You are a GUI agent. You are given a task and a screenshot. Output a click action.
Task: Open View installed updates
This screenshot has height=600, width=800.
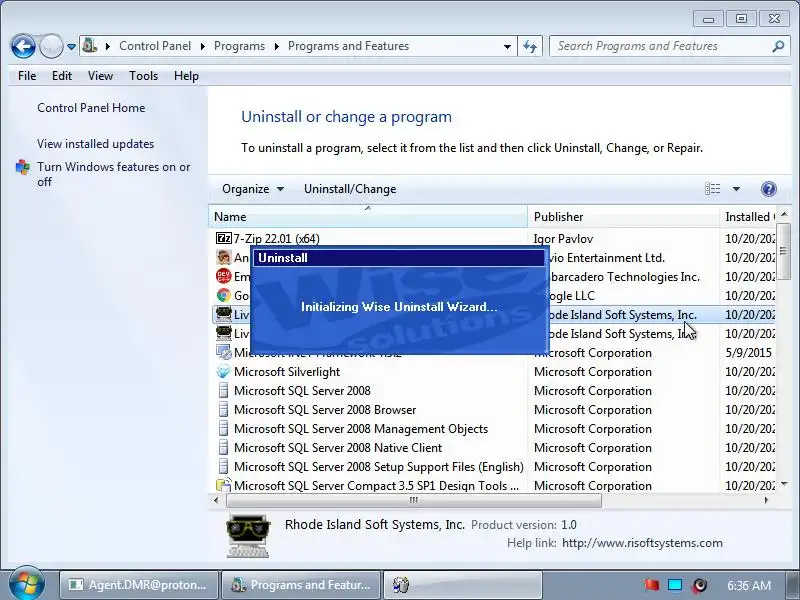(x=95, y=144)
